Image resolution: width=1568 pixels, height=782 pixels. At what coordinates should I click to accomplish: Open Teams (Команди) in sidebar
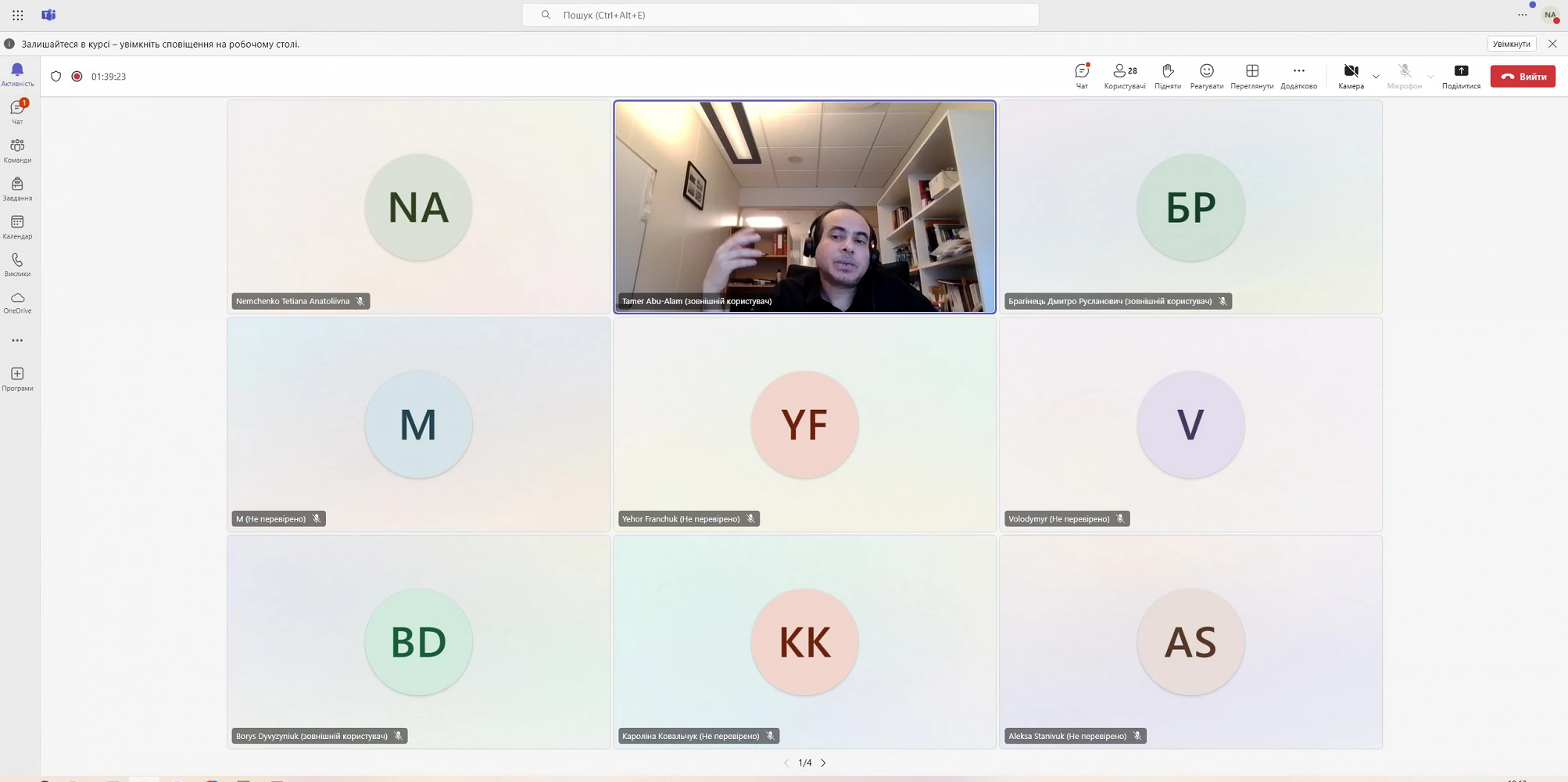tap(17, 150)
